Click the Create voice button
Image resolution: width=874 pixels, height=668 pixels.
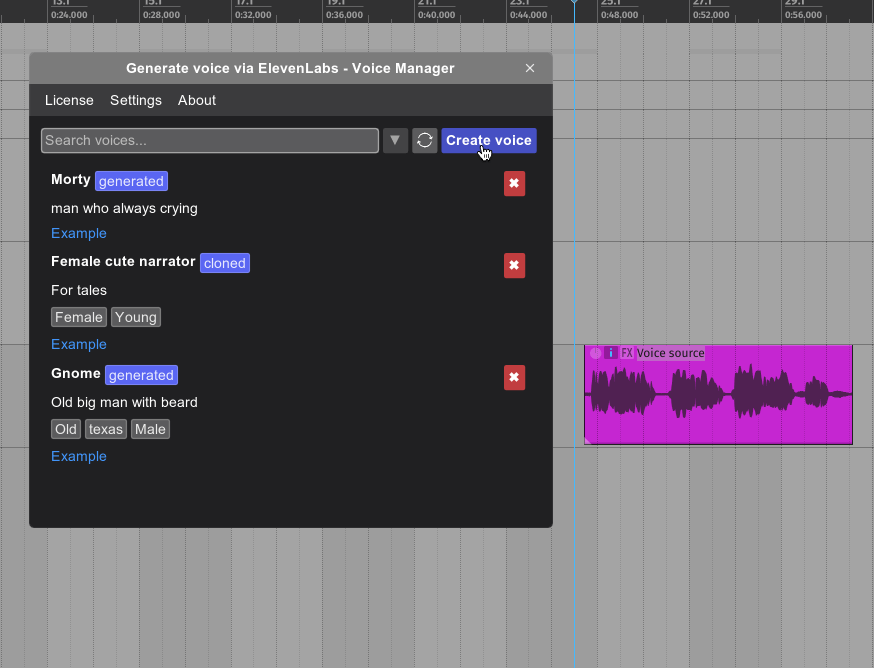[x=489, y=140]
